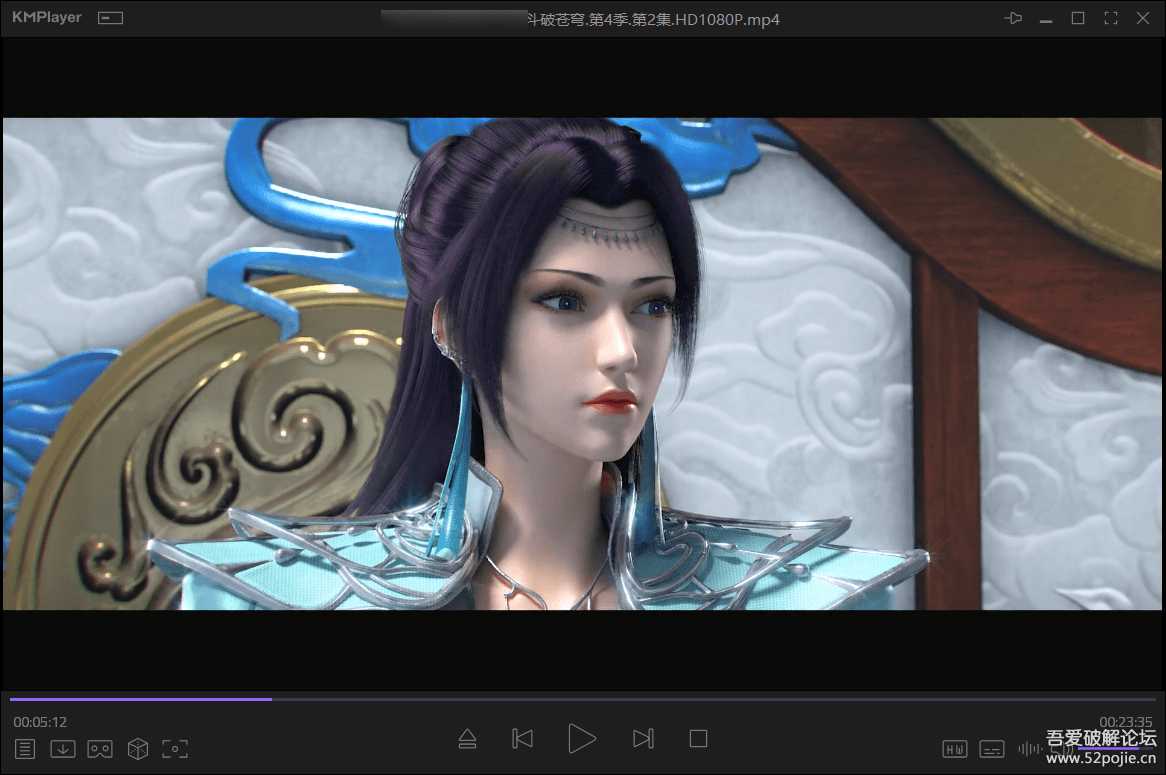This screenshot has height=775, width=1166.
Task: Click the total duration 00:23:35
Action: pyautogui.click(x=1126, y=722)
